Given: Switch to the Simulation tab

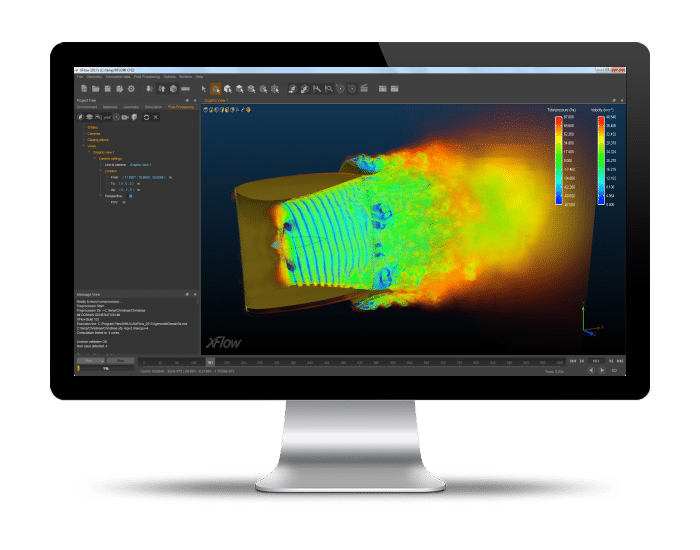Looking at the screenshot, I should point(153,107).
